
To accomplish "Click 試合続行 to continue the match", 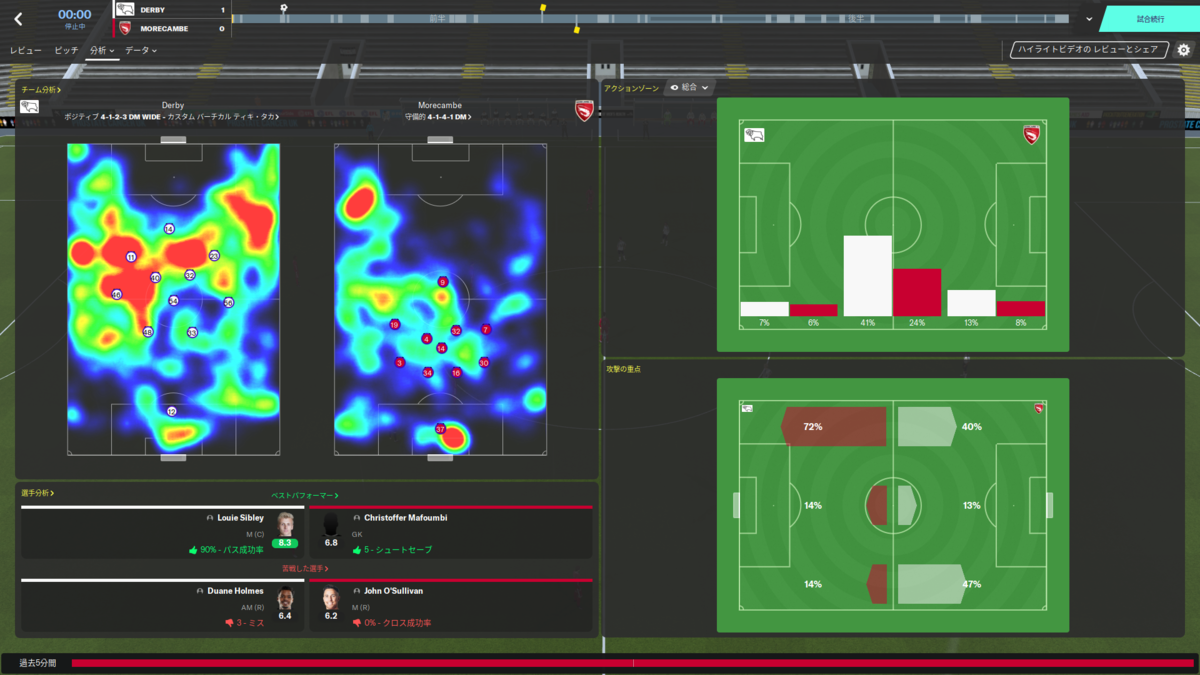I will point(1150,19).
